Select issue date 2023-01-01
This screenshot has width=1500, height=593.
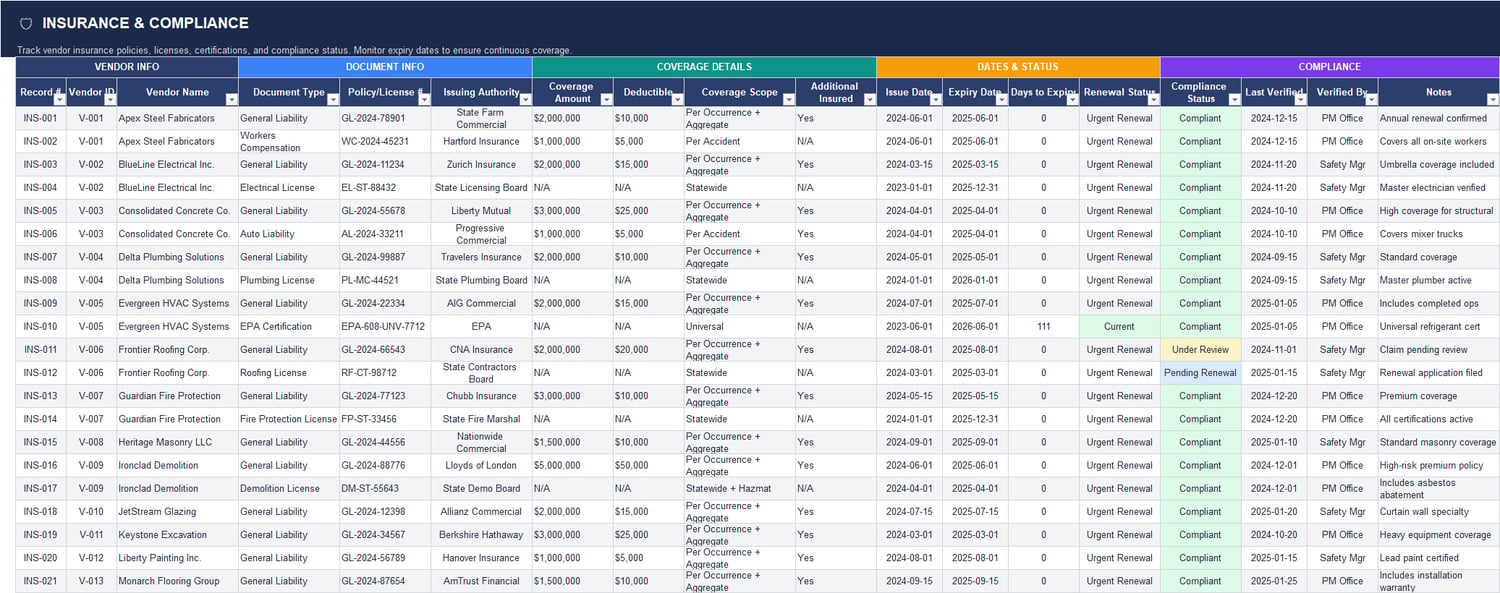[x=909, y=188]
